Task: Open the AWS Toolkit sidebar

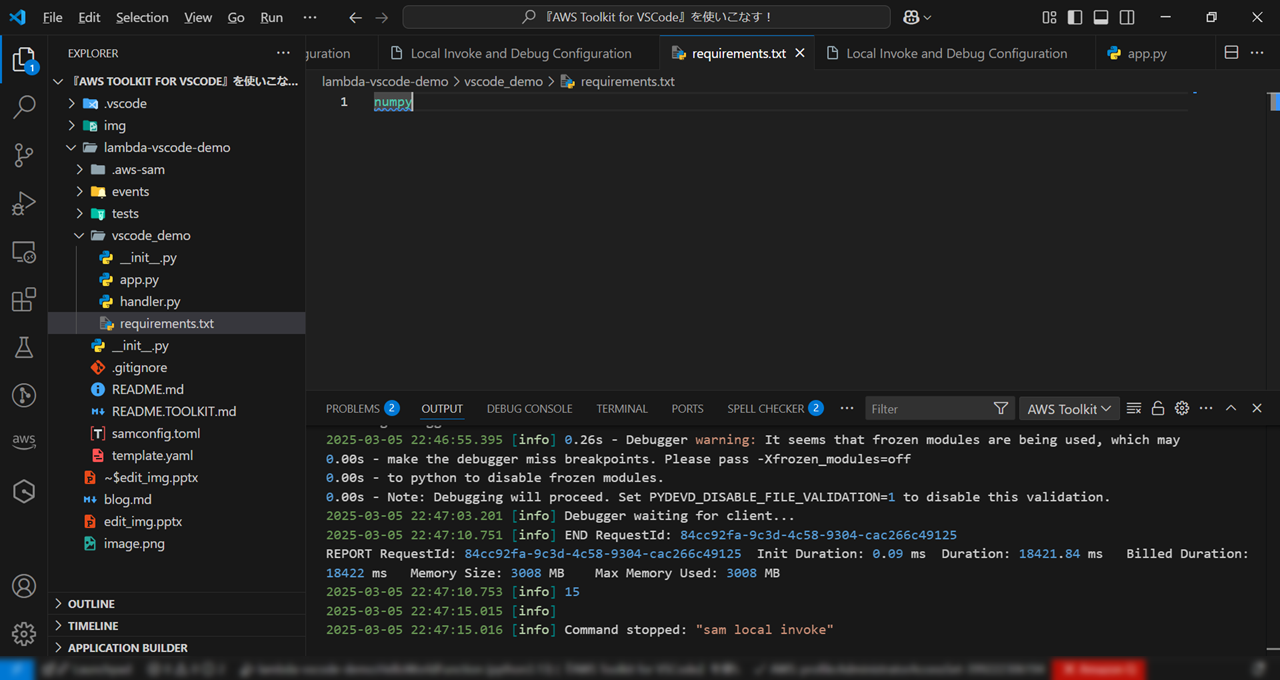Action: click(x=24, y=440)
